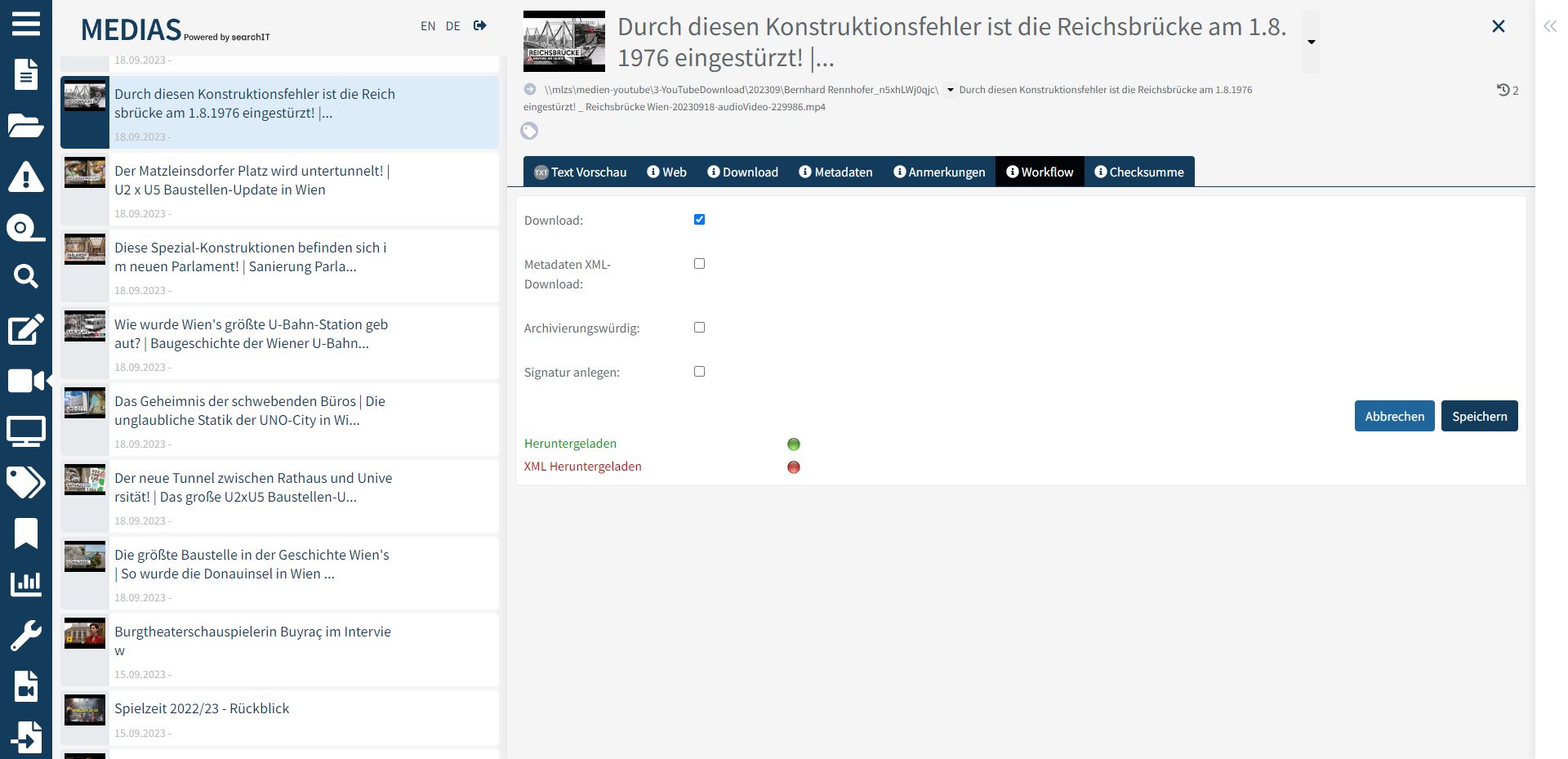1568x759 pixels.
Task: Open the hamburger menu in sidebar
Action: click(x=25, y=24)
